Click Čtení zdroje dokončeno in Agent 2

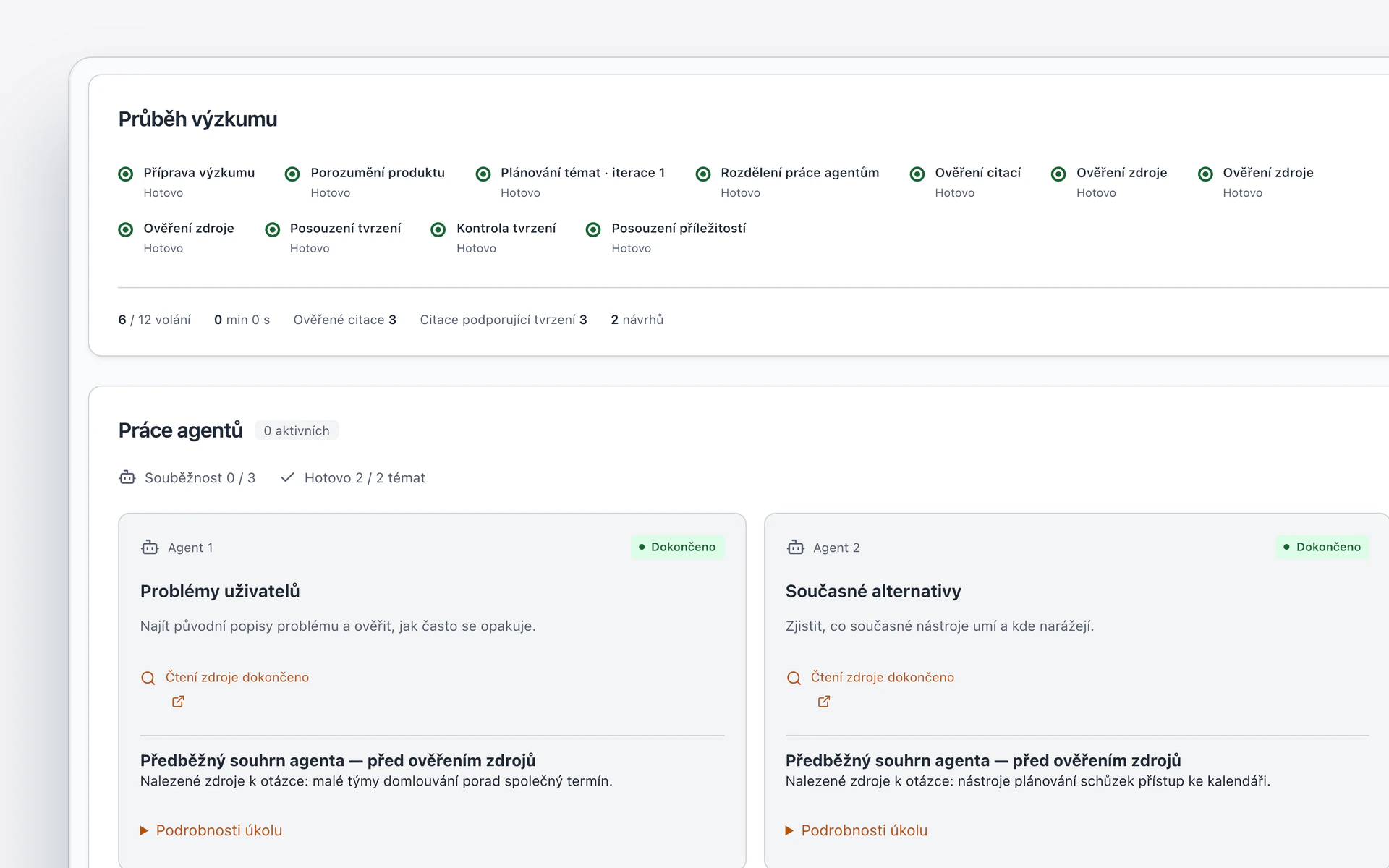tap(883, 677)
